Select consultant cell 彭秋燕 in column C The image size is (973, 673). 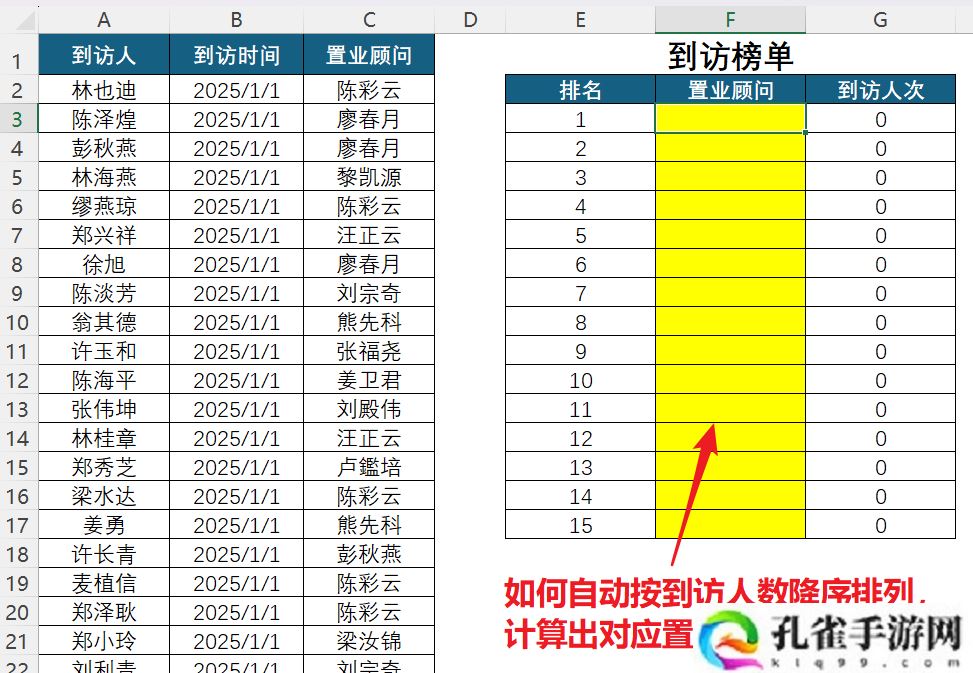tap(369, 554)
